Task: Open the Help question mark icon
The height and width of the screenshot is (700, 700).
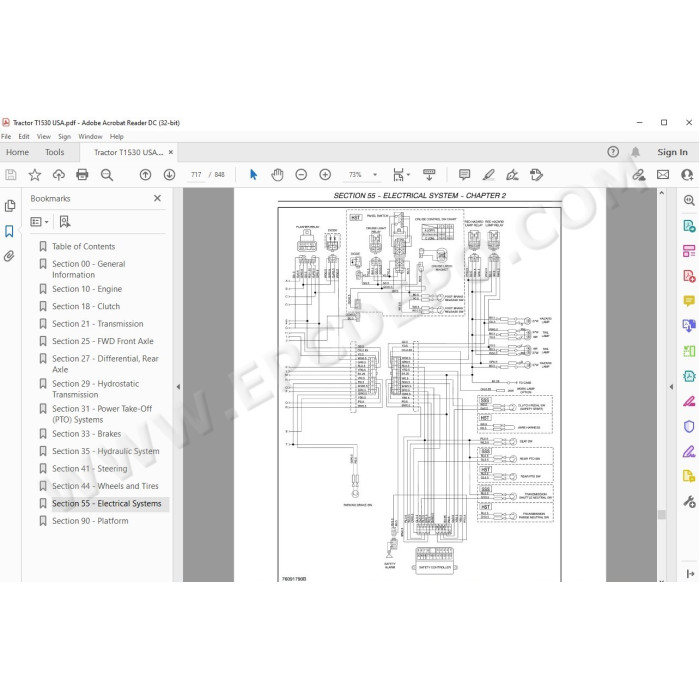Action: (613, 152)
